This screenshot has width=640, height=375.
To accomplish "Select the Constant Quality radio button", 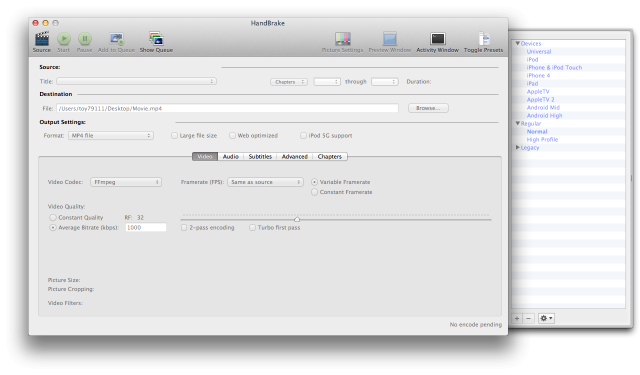I will point(53,217).
